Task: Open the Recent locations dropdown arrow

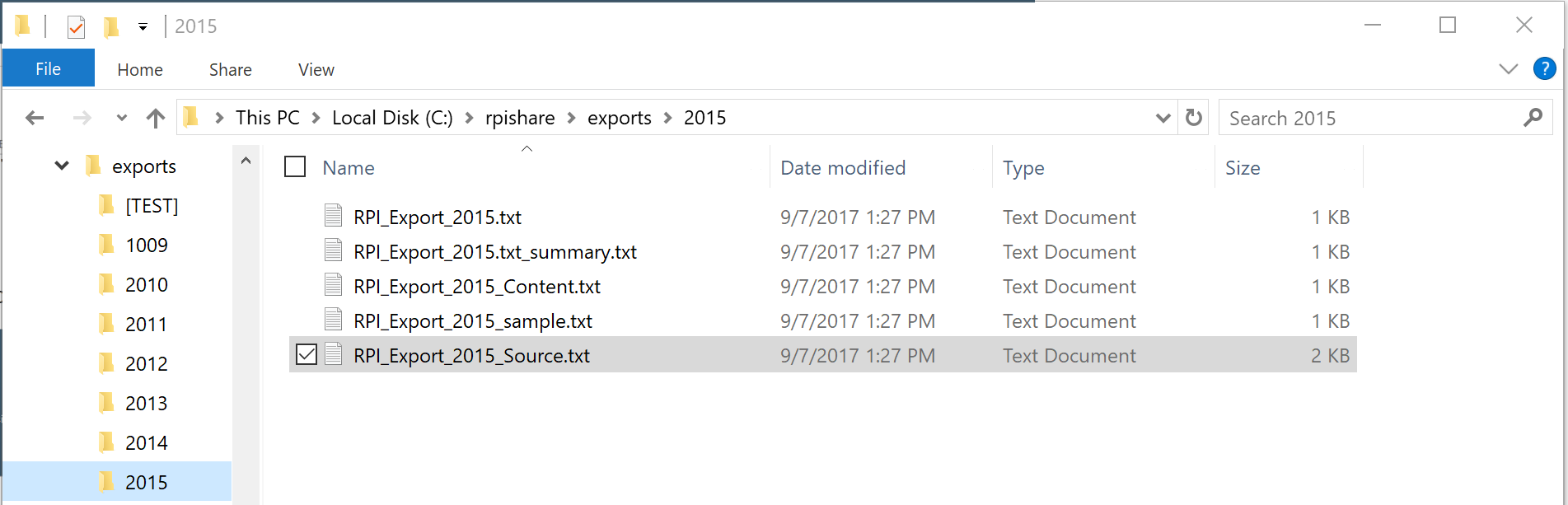Action: click(x=121, y=119)
